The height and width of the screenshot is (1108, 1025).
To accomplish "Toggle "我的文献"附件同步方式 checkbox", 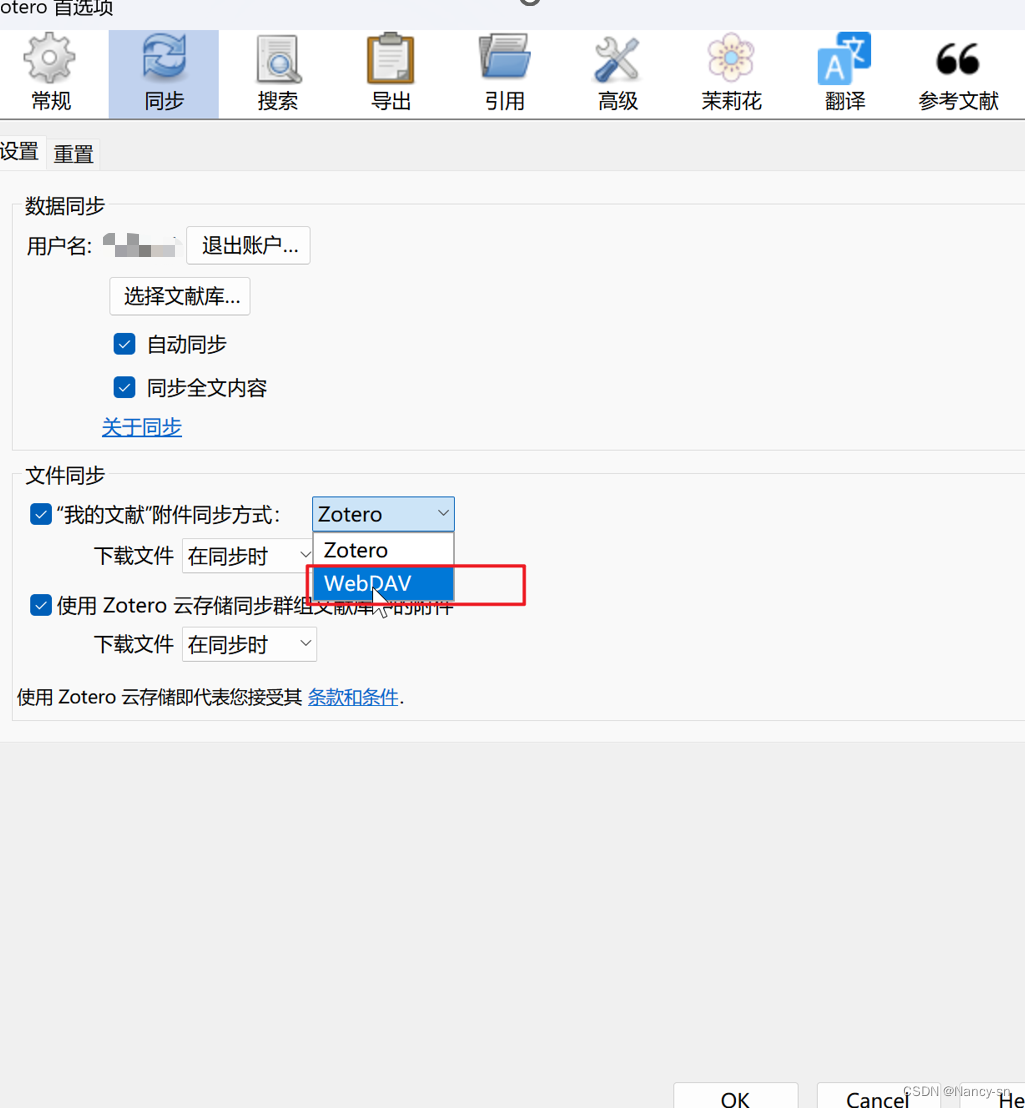I will 41,514.
